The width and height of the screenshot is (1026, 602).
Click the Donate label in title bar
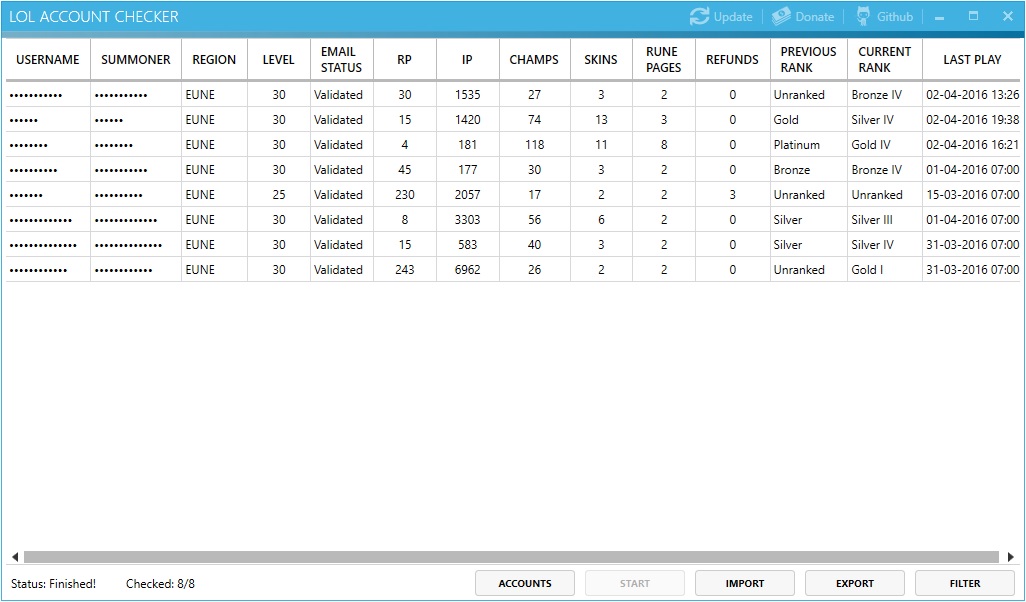point(815,17)
